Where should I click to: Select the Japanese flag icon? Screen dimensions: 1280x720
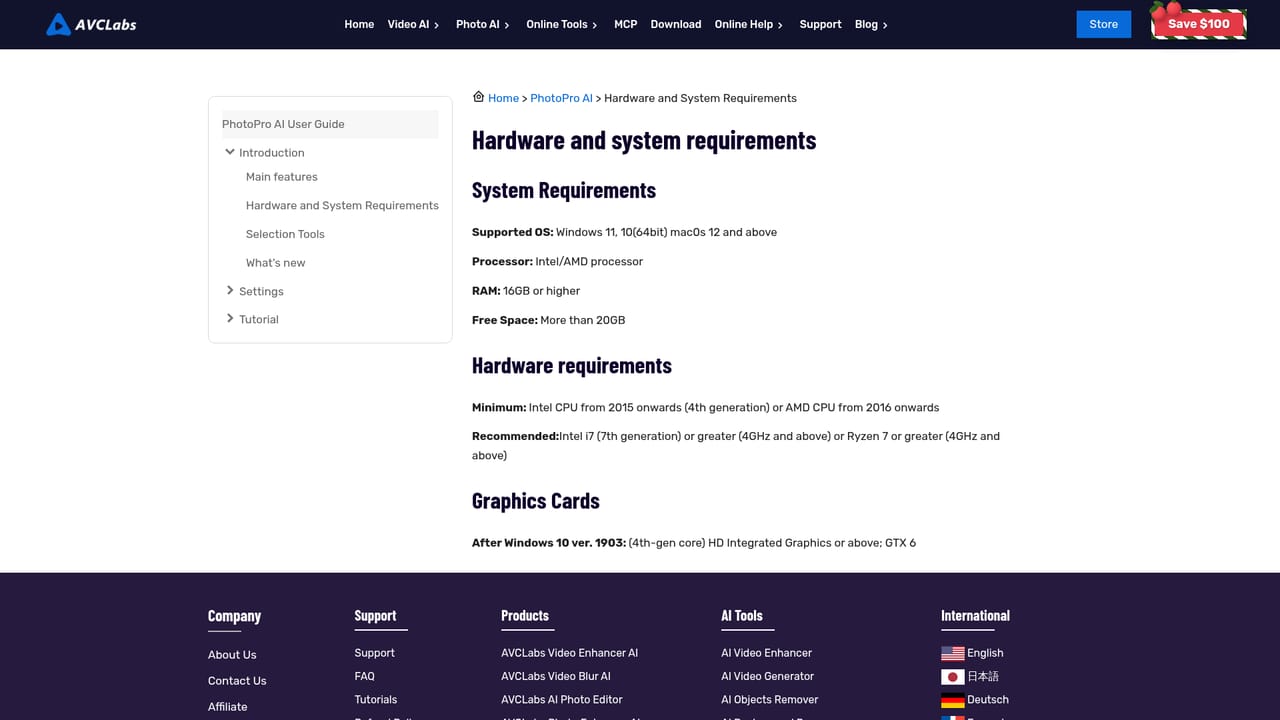coord(952,677)
